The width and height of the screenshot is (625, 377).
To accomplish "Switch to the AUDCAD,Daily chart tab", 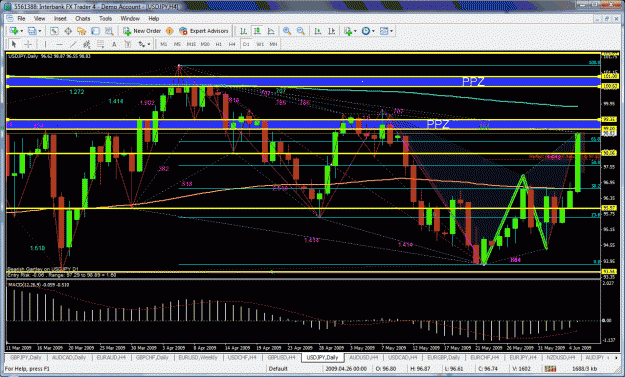I will pyautogui.click(x=69, y=357).
